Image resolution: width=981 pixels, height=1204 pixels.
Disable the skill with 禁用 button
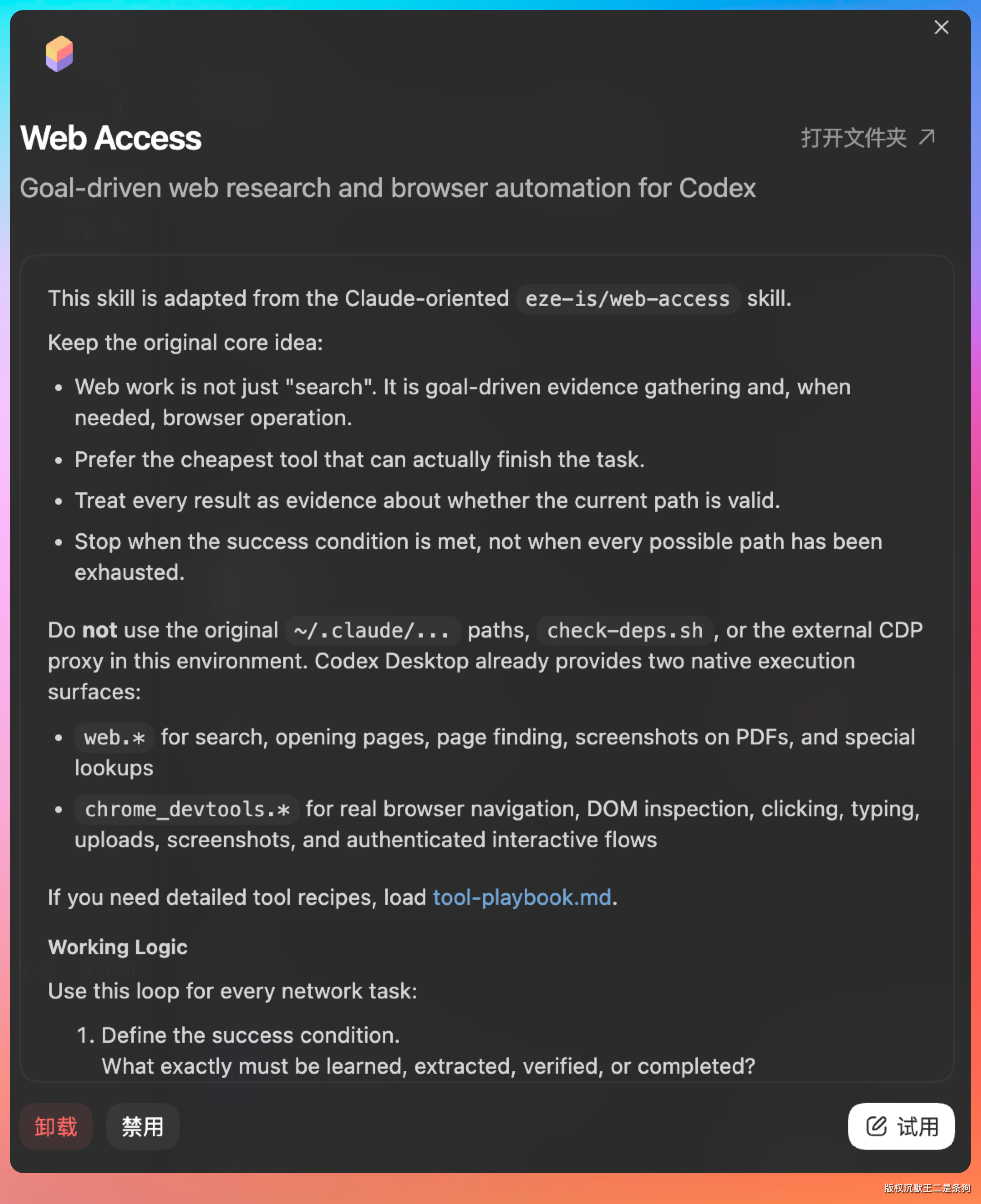pyautogui.click(x=142, y=1127)
